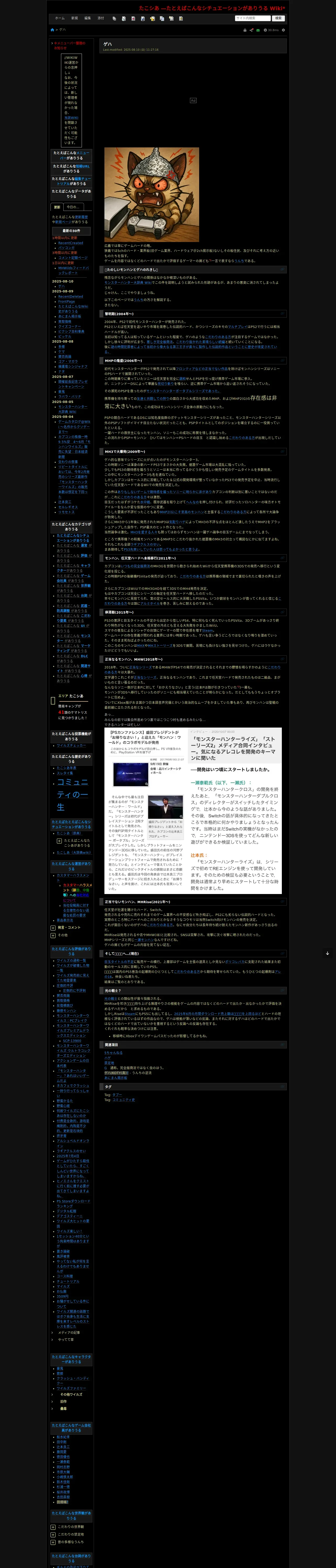Switch to the 更新 sidebar tab
This screenshot has width=336, height=1568.
click(57, 207)
